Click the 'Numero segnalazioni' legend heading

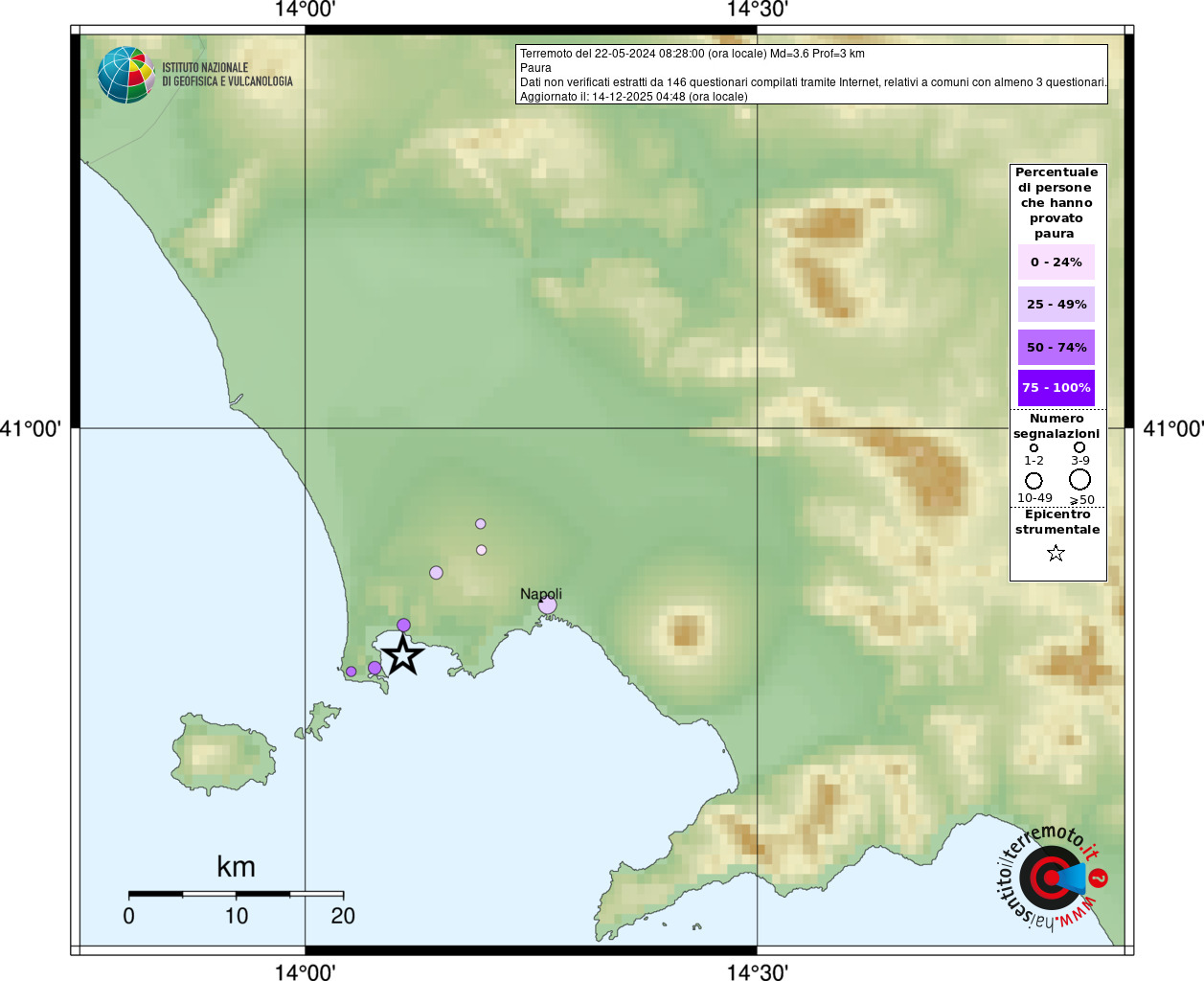[1056, 426]
